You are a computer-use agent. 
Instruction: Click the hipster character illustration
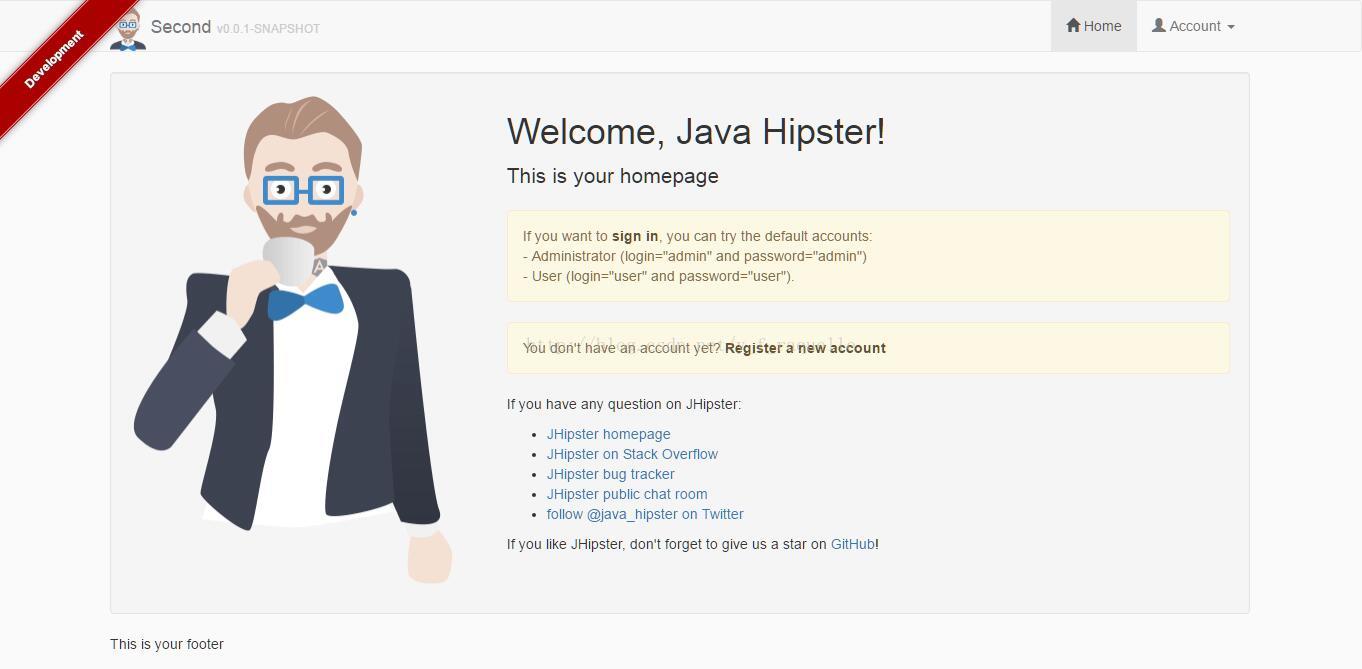point(293,340)
